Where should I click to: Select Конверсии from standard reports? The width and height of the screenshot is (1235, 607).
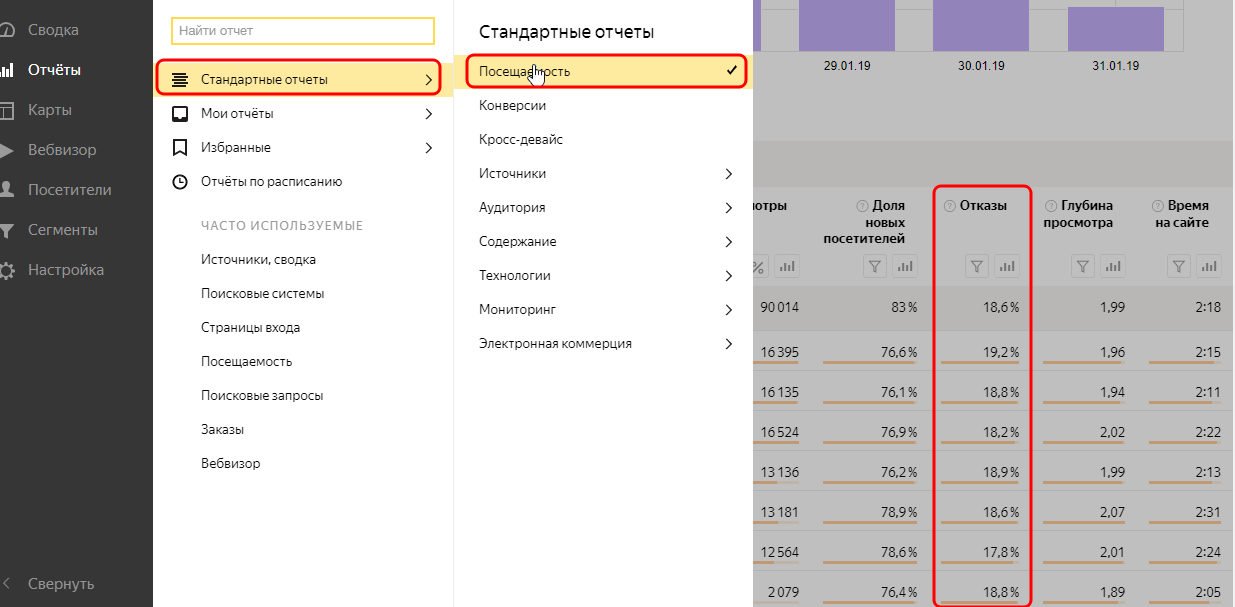(512, 106)
